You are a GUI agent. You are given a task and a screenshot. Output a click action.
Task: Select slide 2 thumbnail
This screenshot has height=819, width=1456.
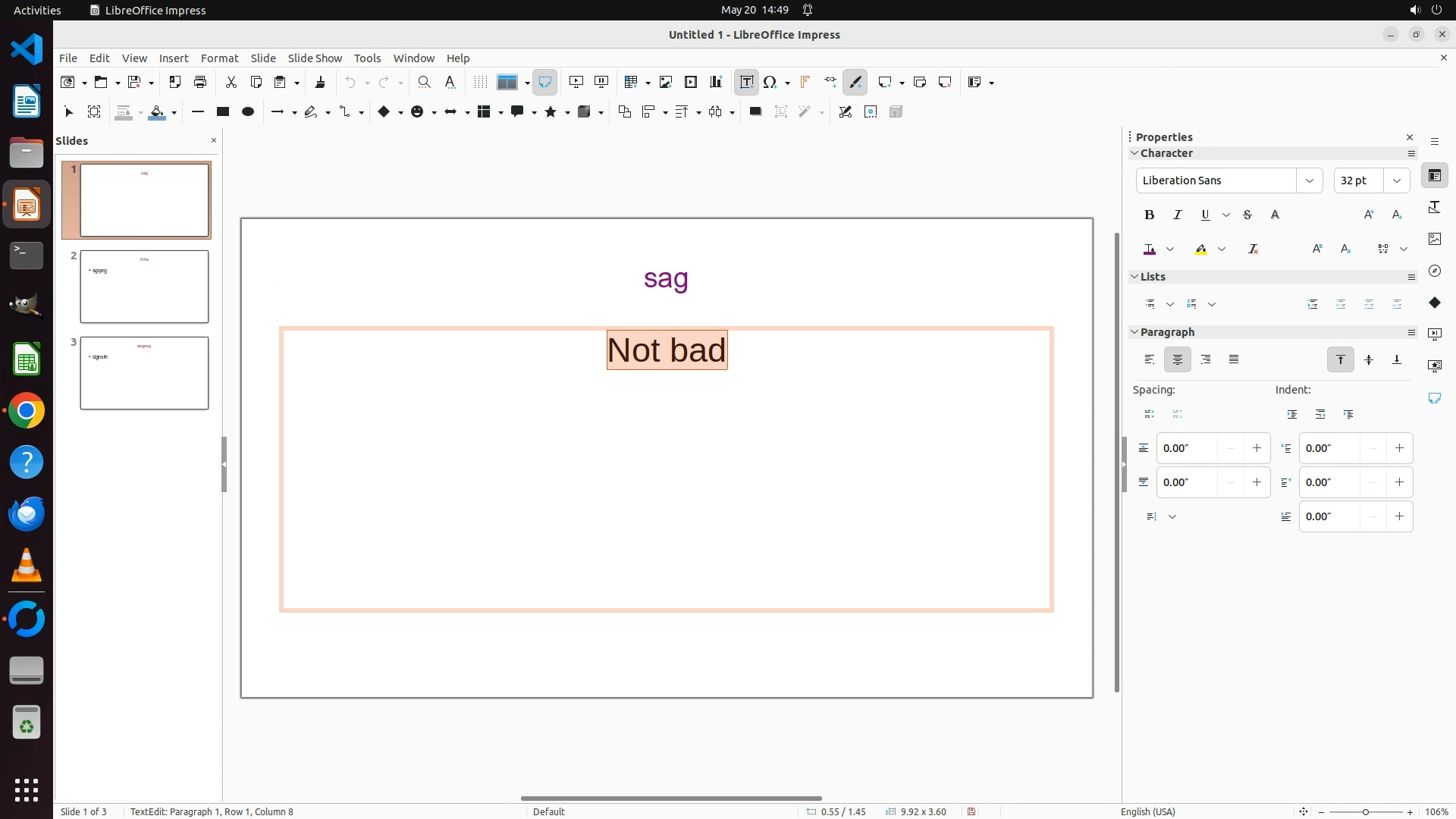click(x=144, y=287)
